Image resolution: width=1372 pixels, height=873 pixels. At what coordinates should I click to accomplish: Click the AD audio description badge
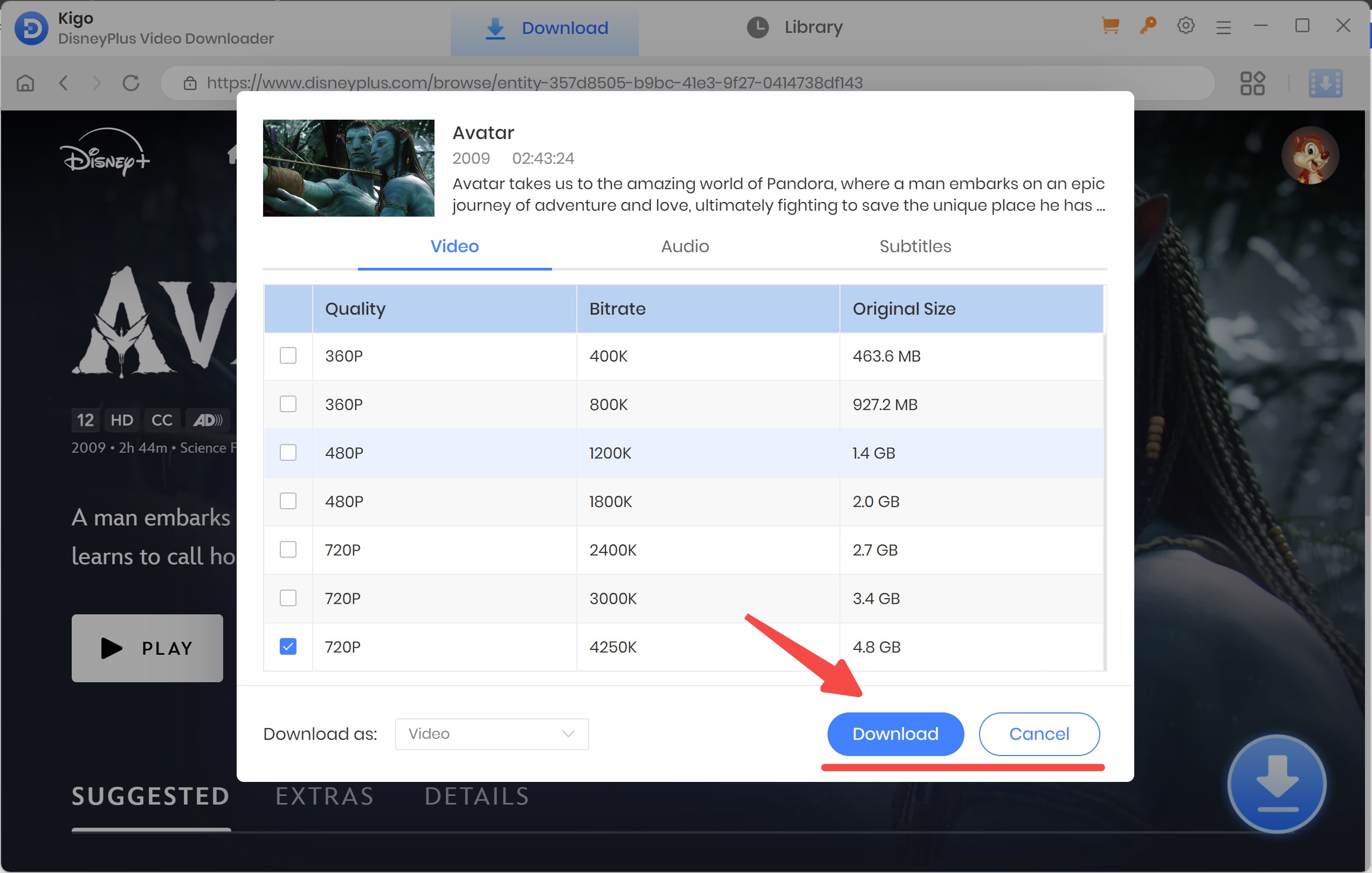click(208, 420)
